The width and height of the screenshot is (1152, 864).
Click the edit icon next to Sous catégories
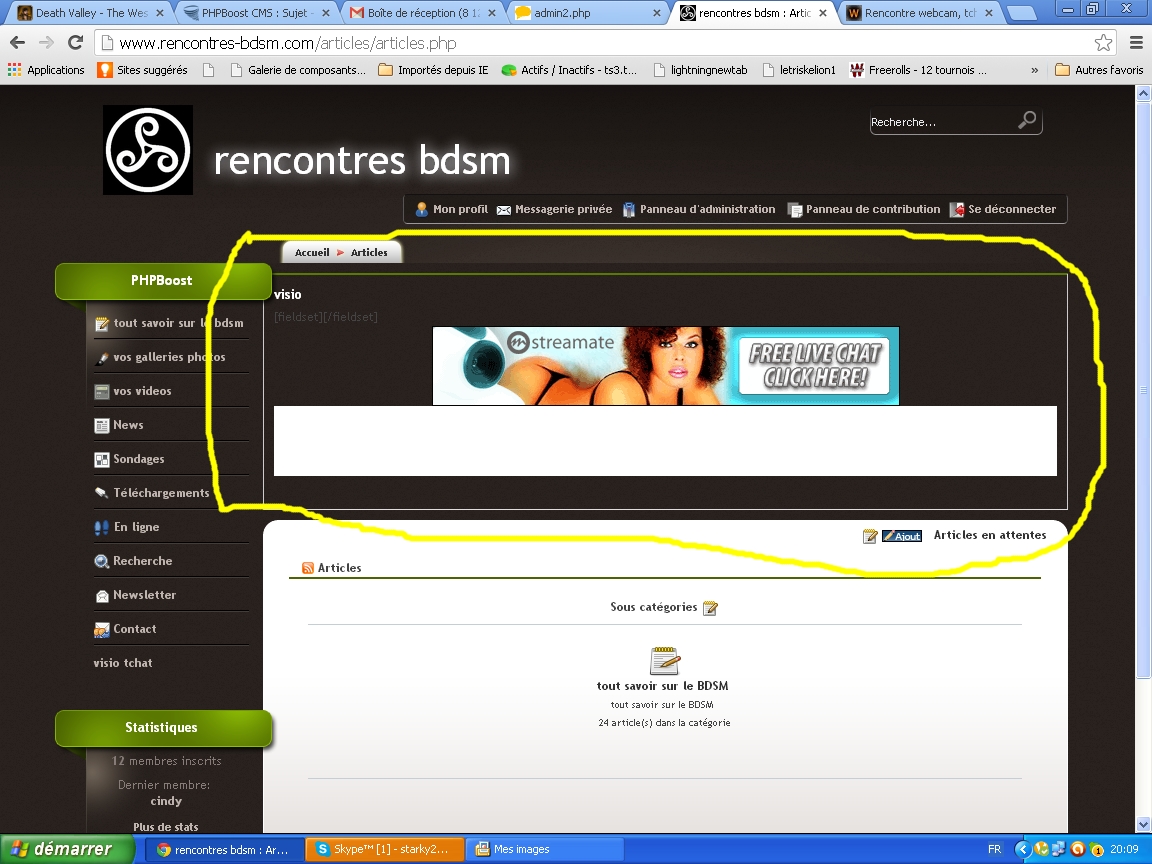tap(710, 608)
